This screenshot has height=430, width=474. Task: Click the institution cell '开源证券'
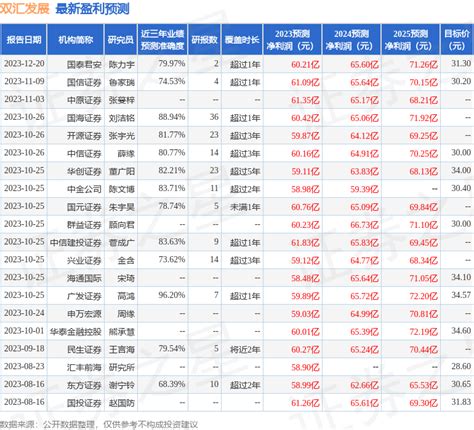pos(84,136)
